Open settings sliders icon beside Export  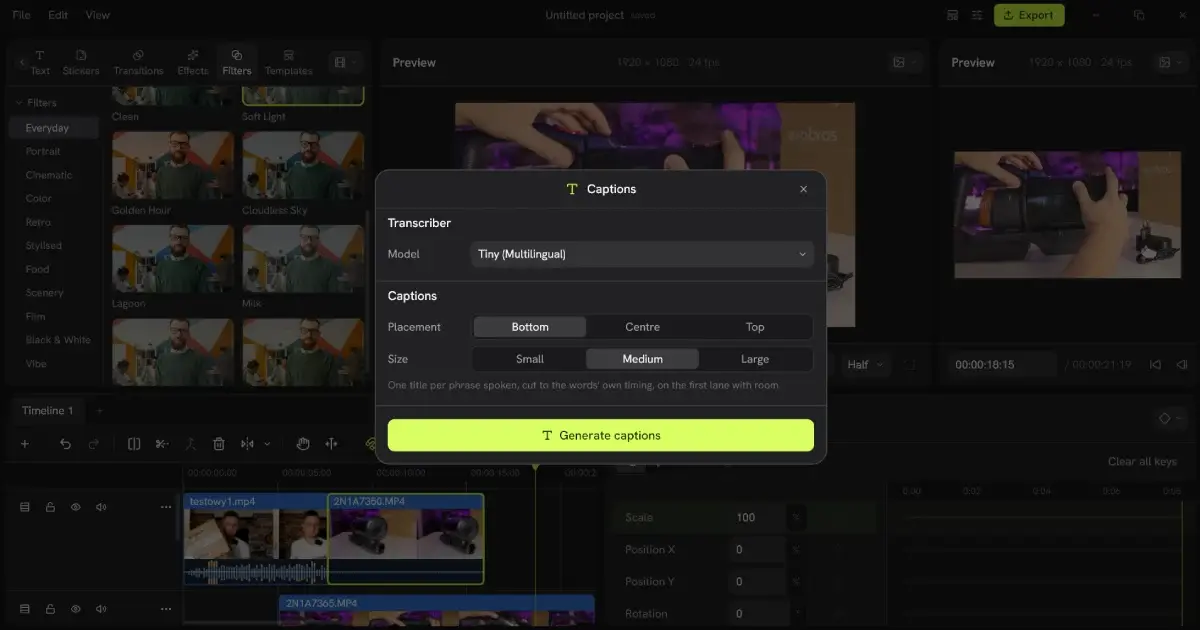click(x=976, y=15)
